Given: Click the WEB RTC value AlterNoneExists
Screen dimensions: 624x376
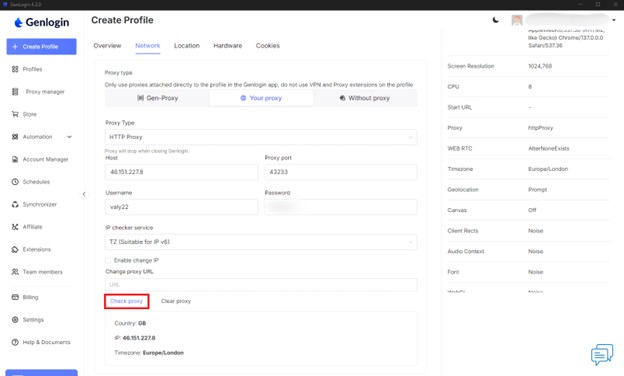Looking at the screenshot, I should [x=549, y=148].
